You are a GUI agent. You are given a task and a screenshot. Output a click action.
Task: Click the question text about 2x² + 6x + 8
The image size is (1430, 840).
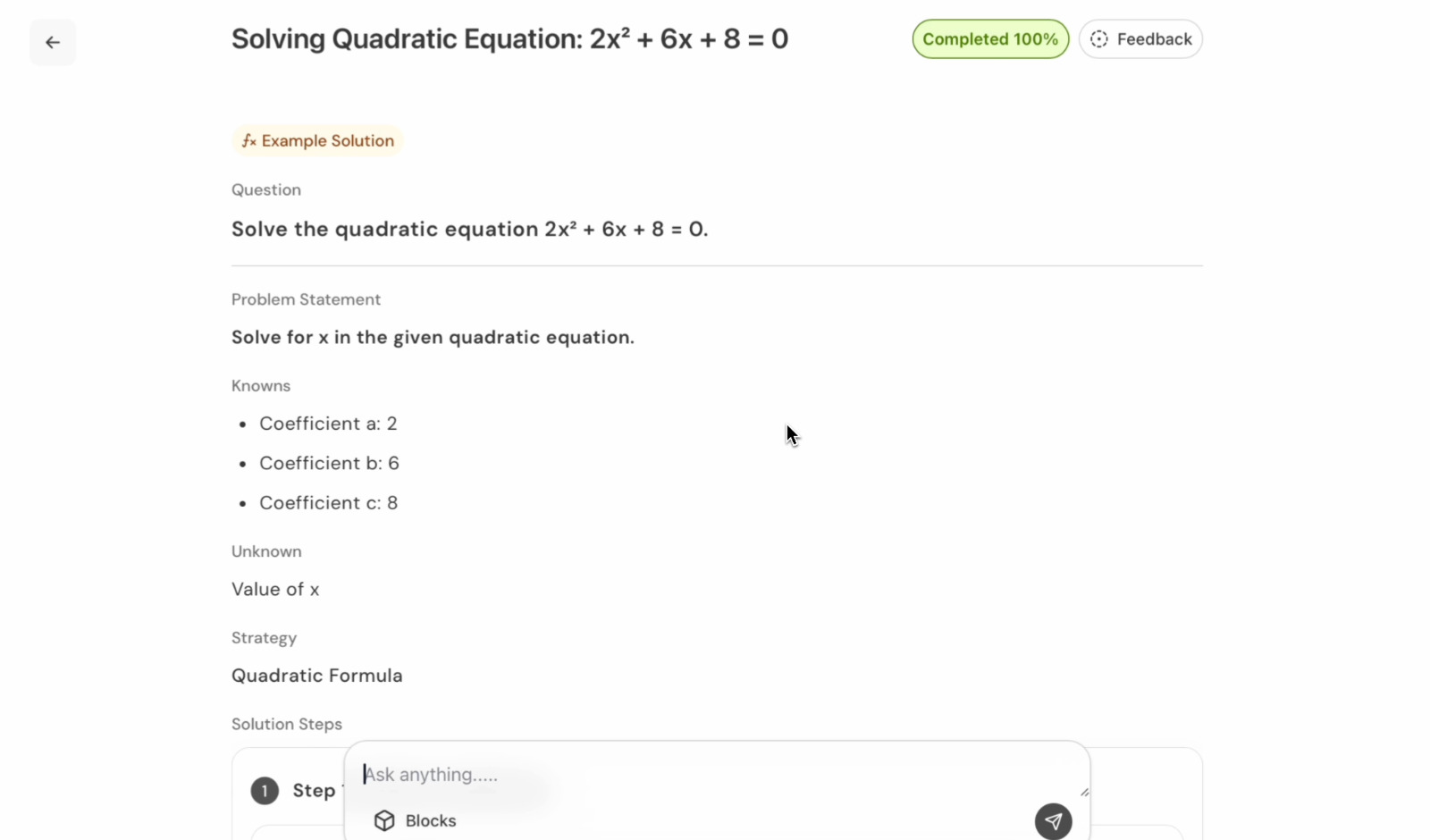[469, 230]
